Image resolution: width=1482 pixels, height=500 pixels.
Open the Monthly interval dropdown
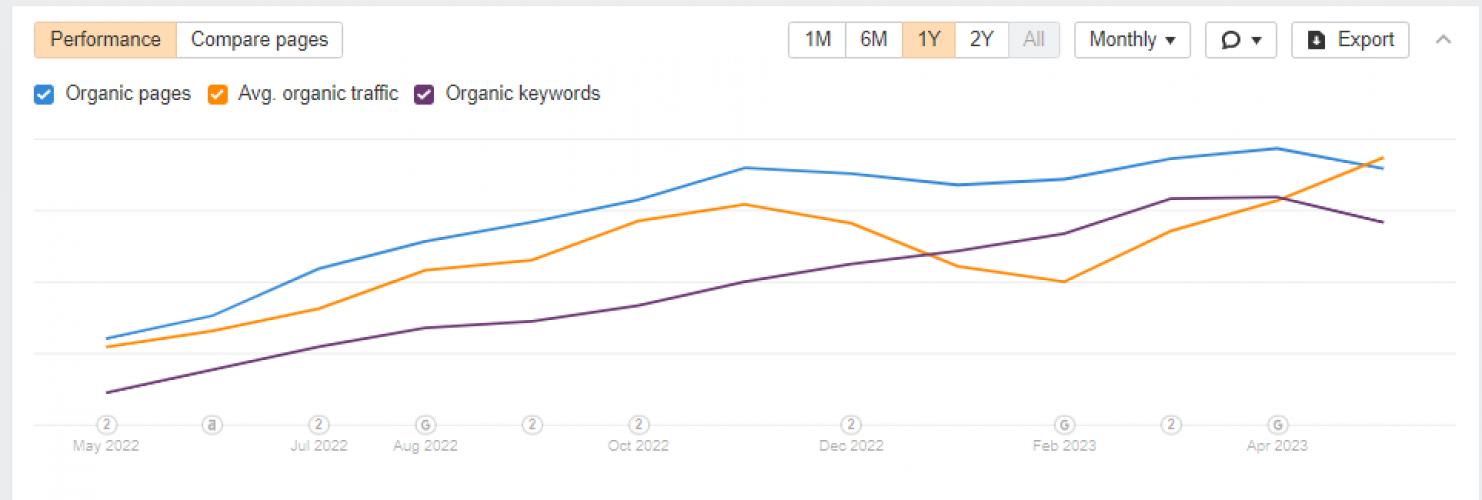[x=1132, y=40]
